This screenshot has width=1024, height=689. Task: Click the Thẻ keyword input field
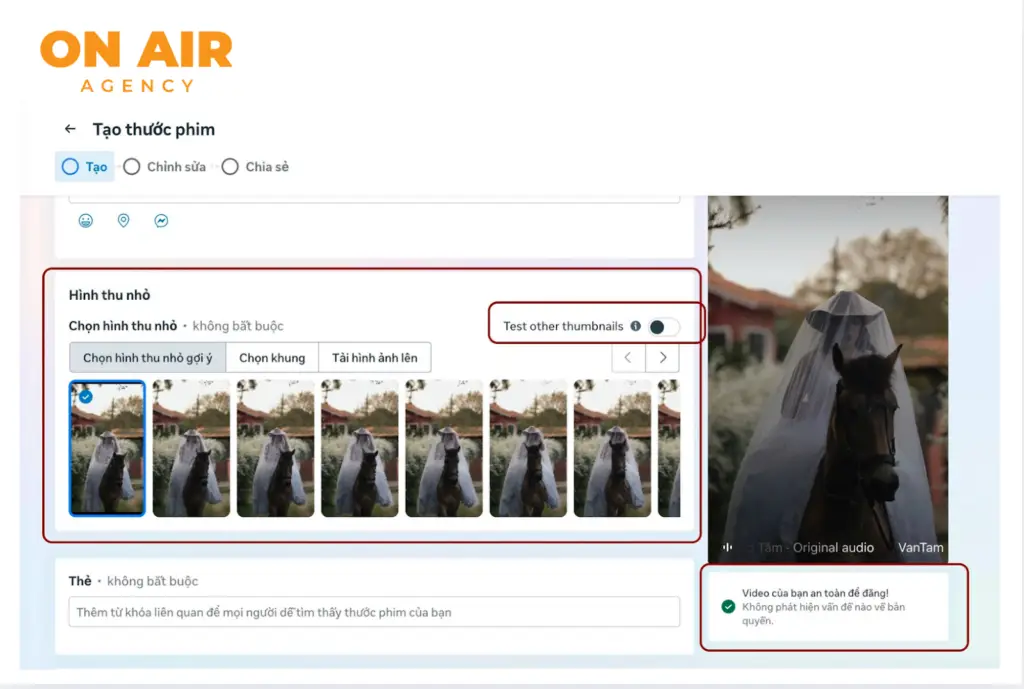click(x=374, y=612)
